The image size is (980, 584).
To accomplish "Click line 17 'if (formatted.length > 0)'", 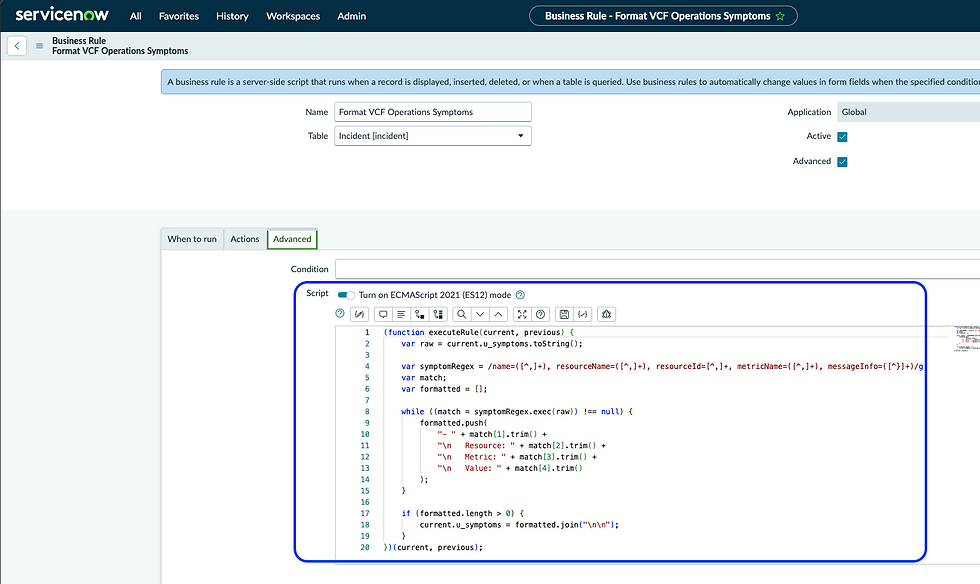I will [x=462, y=513].
